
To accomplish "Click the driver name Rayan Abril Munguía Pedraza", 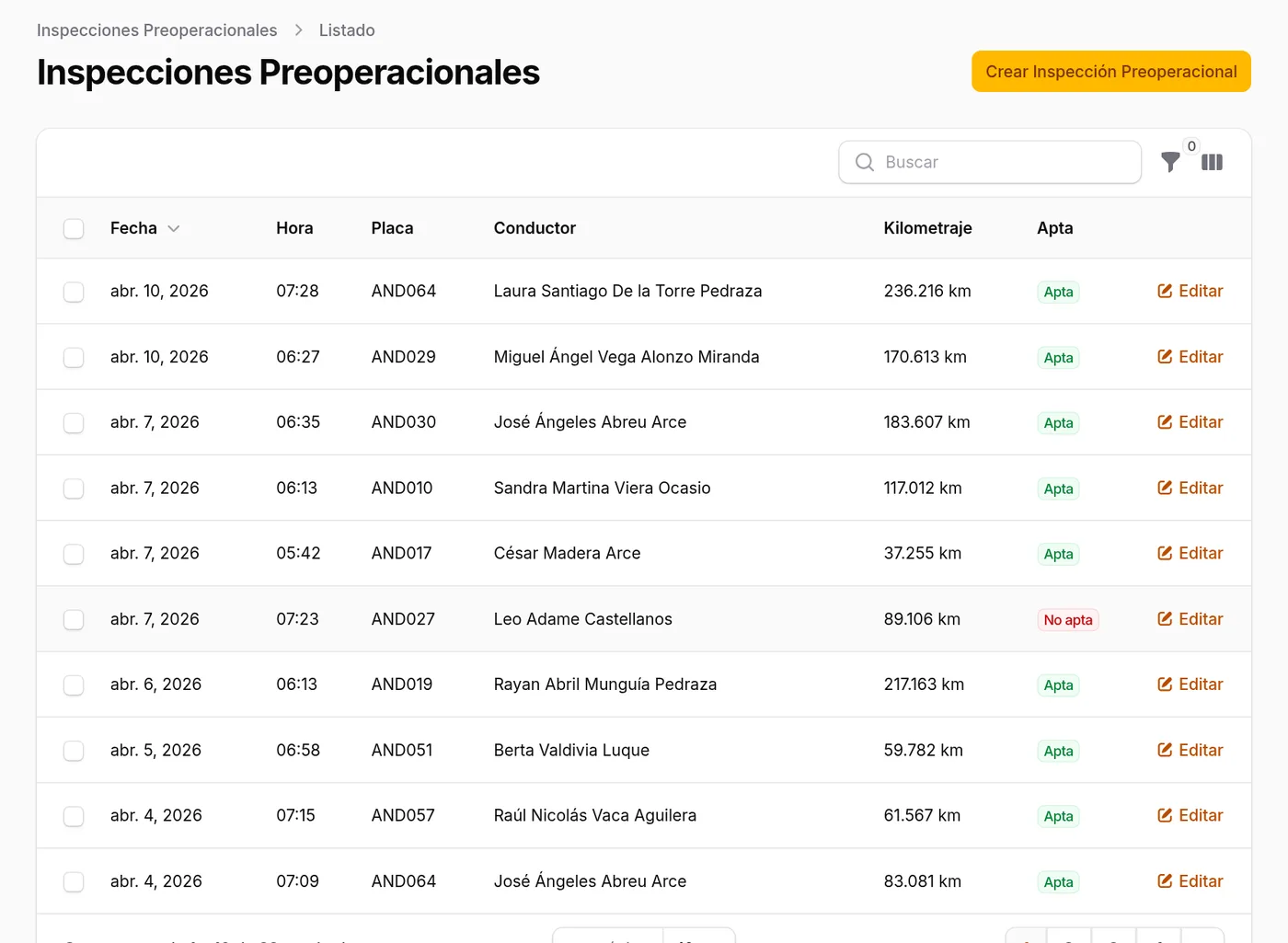I will pos(605,684).
